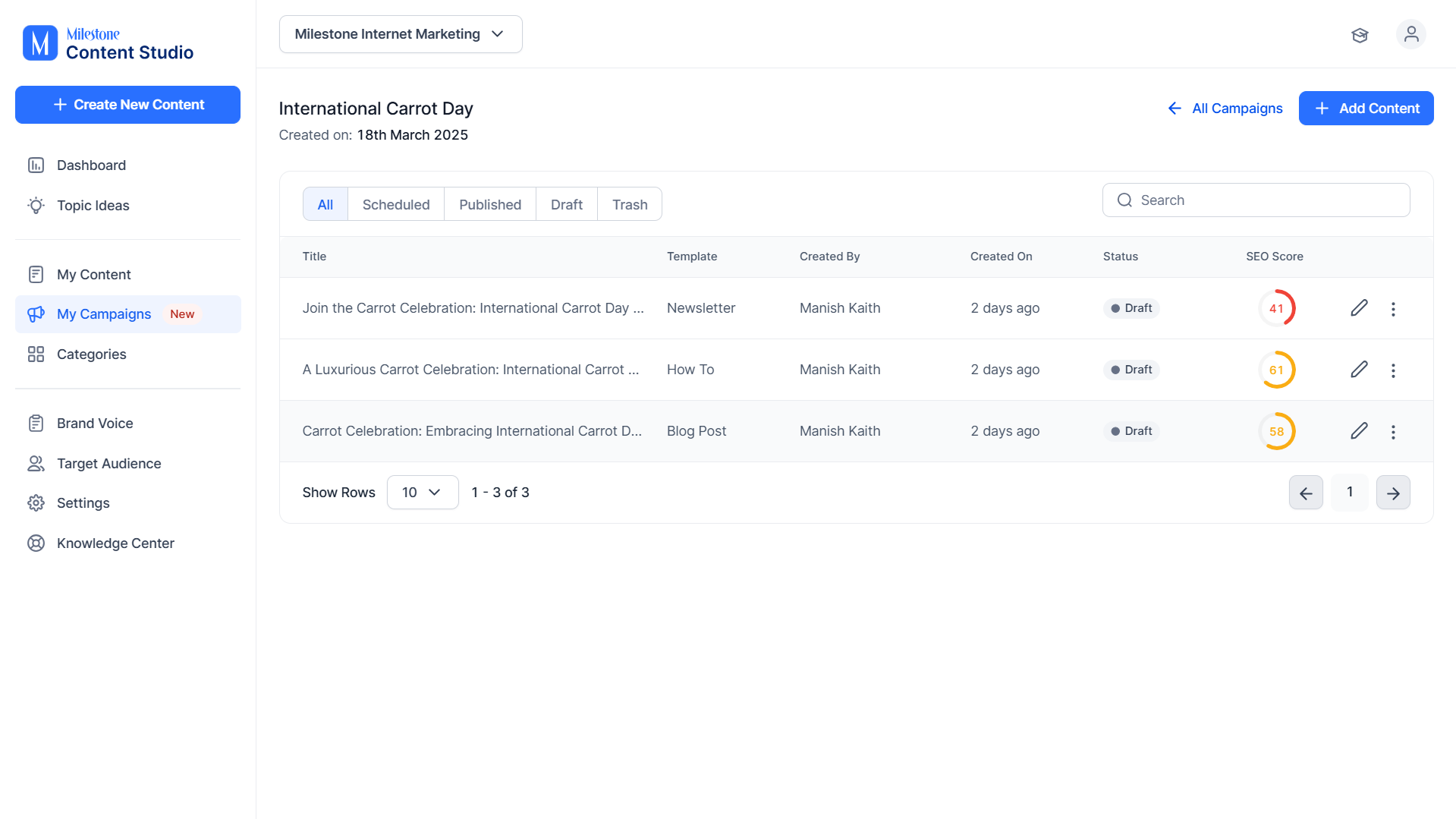This screenshot has width=1456, height=819.
Task: Open My Content from the sidebar
Action: 127,275
